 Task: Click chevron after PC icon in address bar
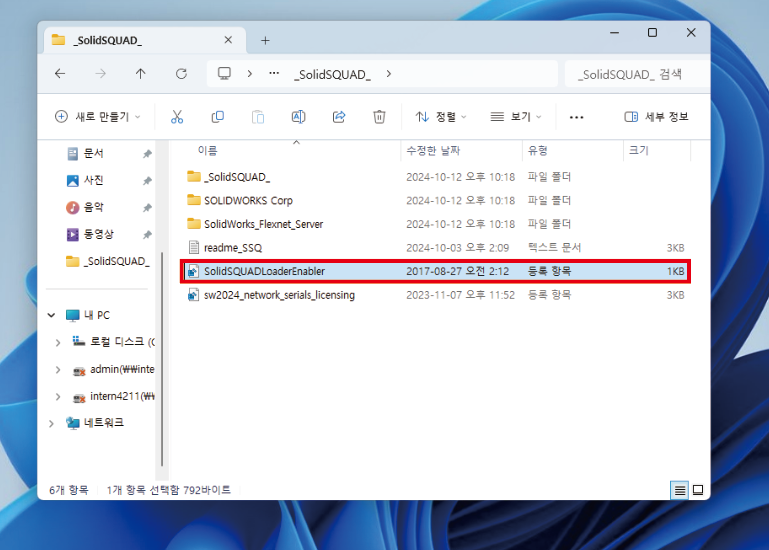(250, 74)
